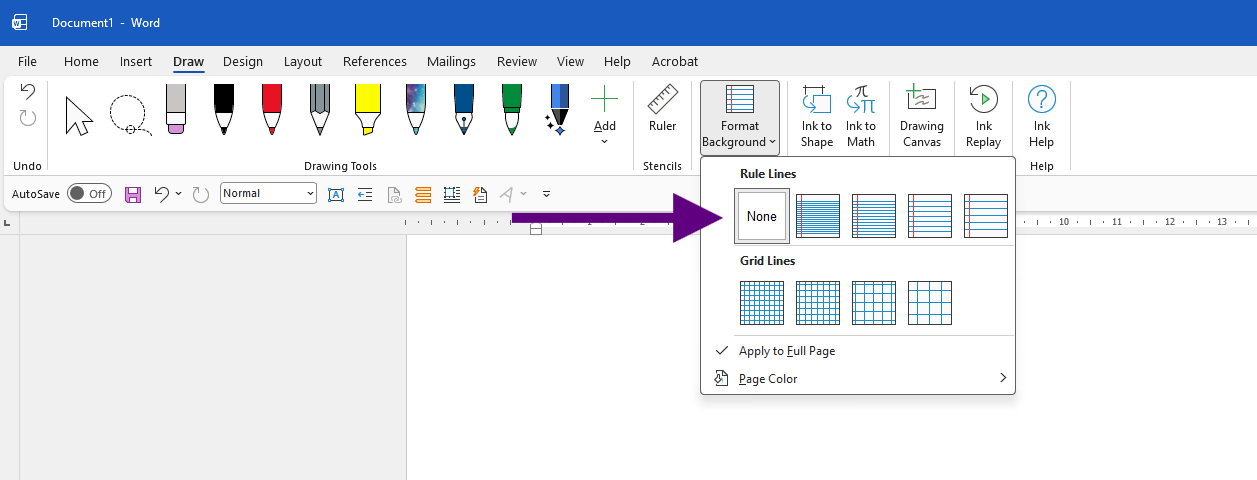This screenshot has height=480, width=1257.
Task: Select the second grid lines pattern
Action: [818, 303]
